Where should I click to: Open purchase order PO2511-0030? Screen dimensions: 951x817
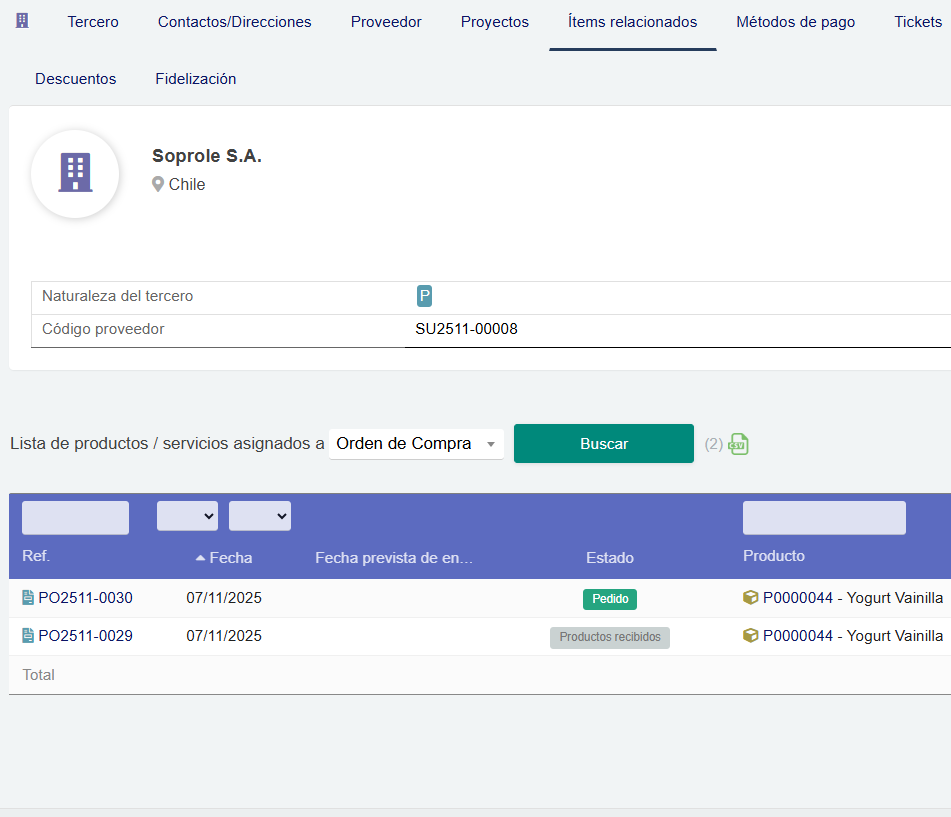click(x=86, y=597)
